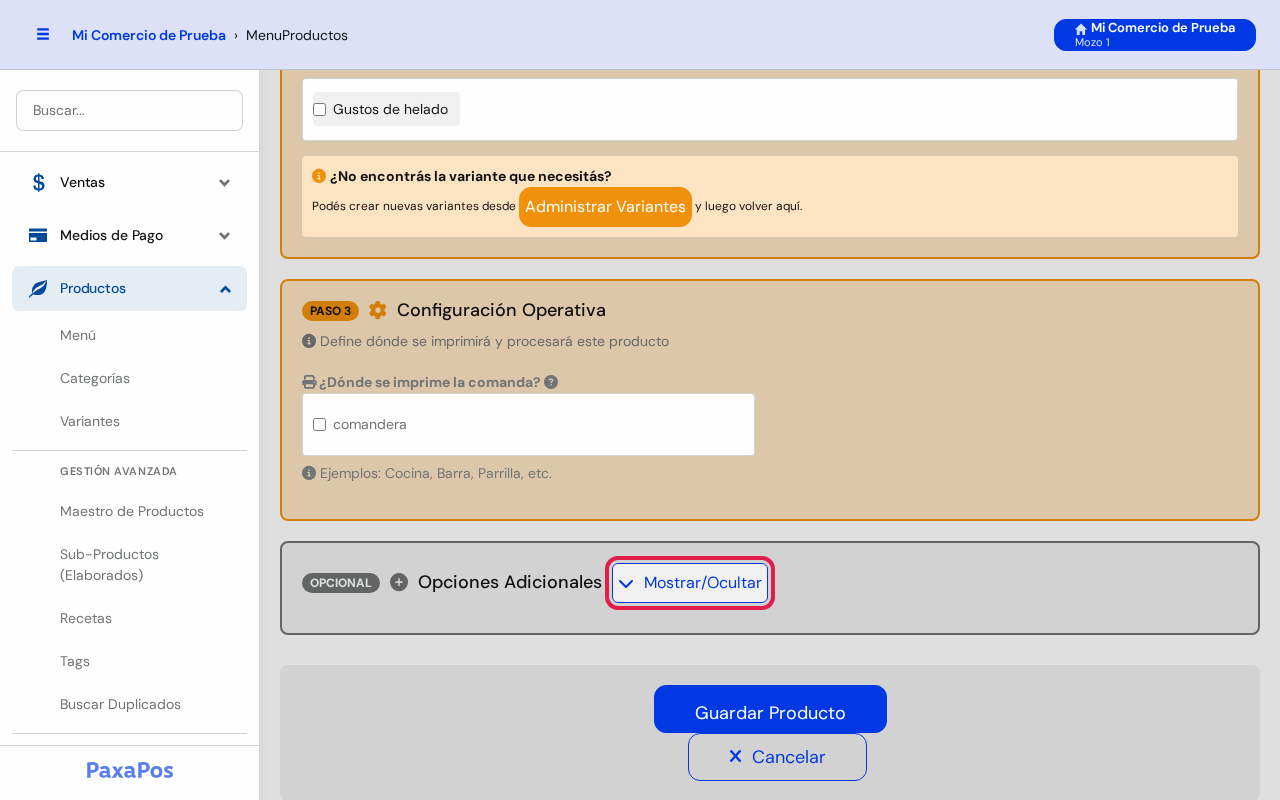Click the PaxaPos logo in the sidebar
Image resolution: width=1280 pixels, height=800 pixels.
(x=130, y=770)
